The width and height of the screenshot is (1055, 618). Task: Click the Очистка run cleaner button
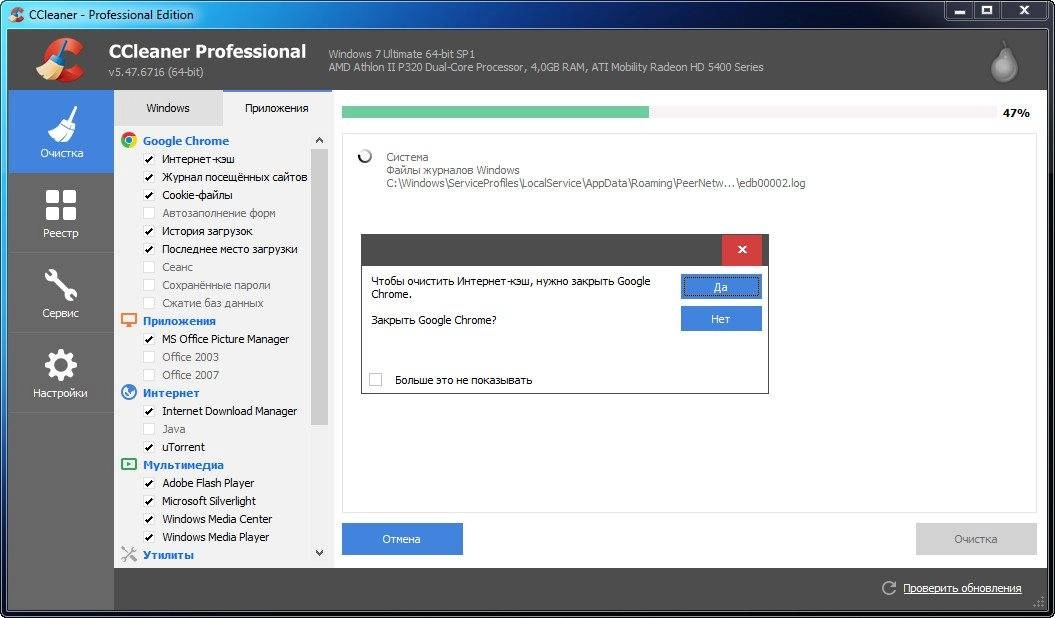point(976,539)
